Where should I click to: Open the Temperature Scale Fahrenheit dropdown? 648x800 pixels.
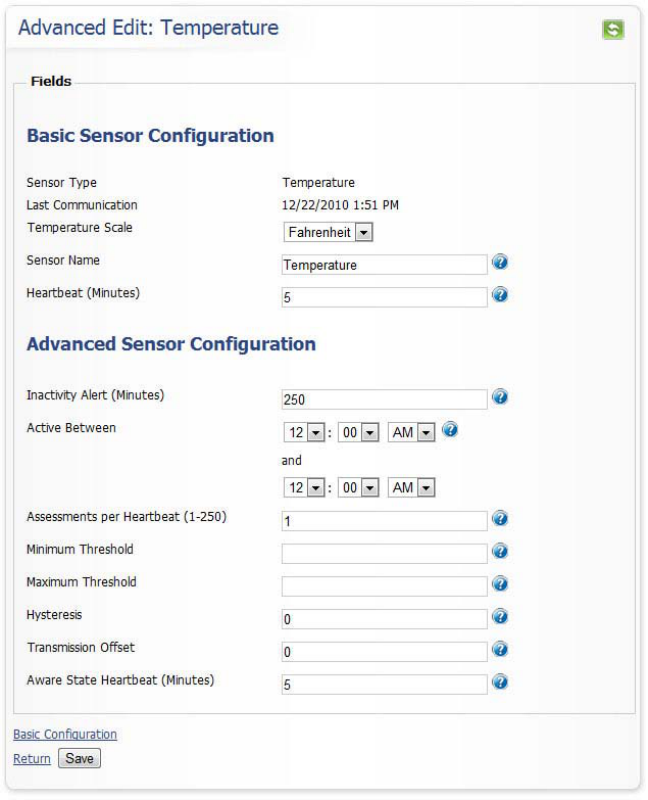[328, 232]
